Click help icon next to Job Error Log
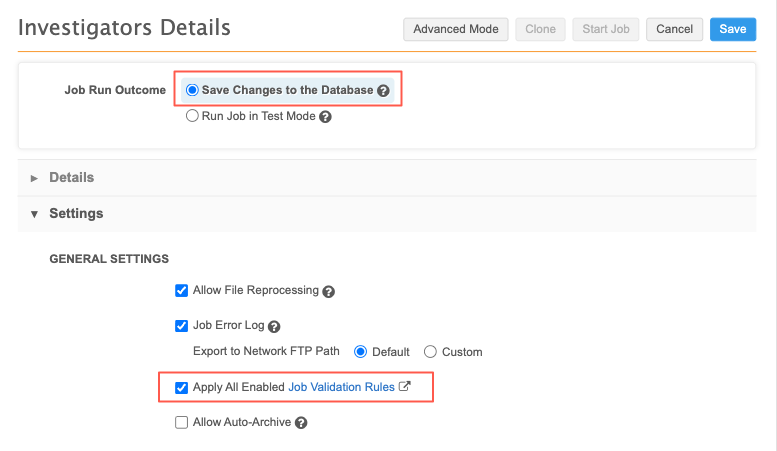This screenshot has height=451, width=777. pos(274,326)
